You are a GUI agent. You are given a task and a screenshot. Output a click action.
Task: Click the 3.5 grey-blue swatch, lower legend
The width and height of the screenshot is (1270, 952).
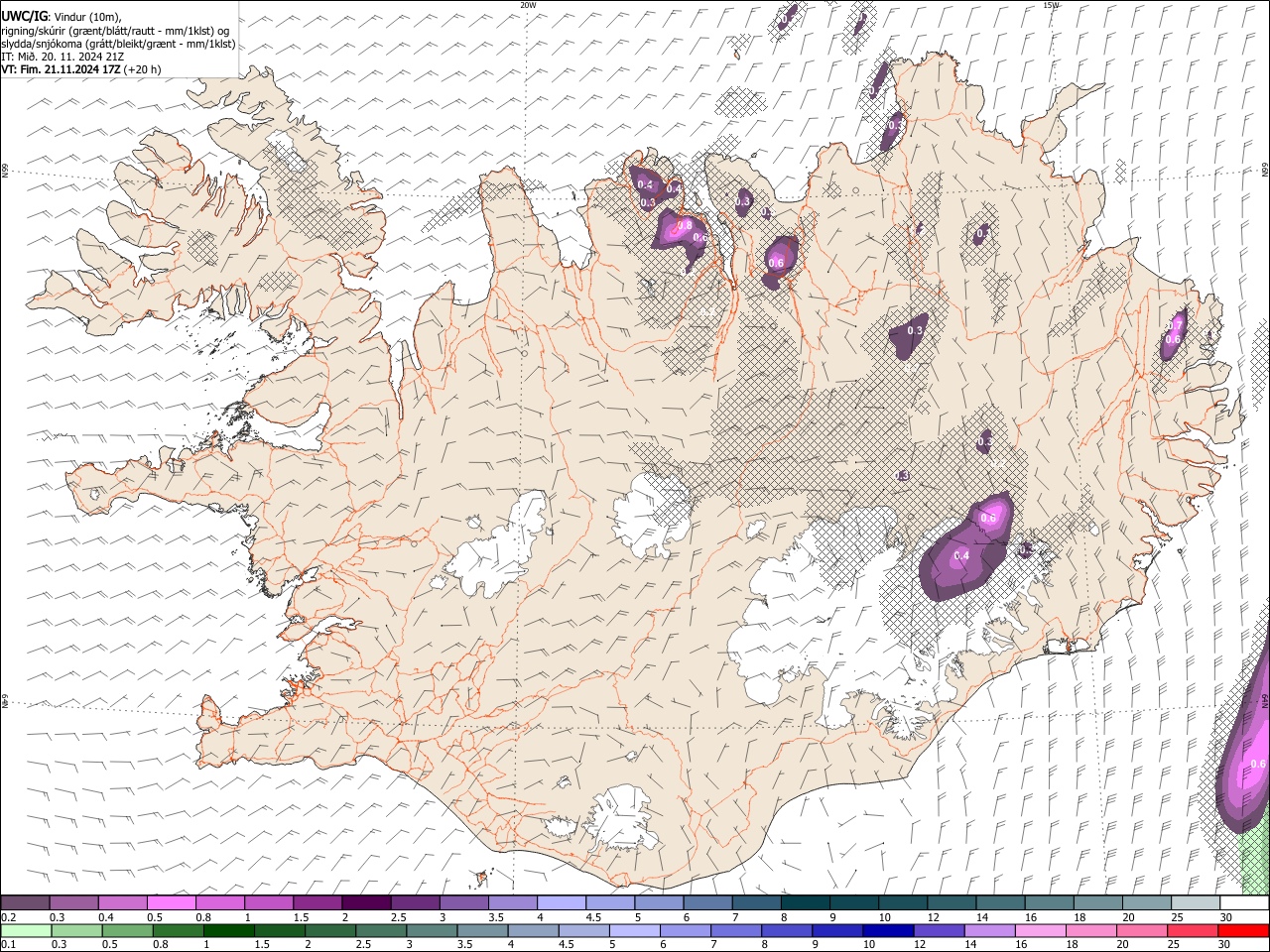click(x=482, y=930)
